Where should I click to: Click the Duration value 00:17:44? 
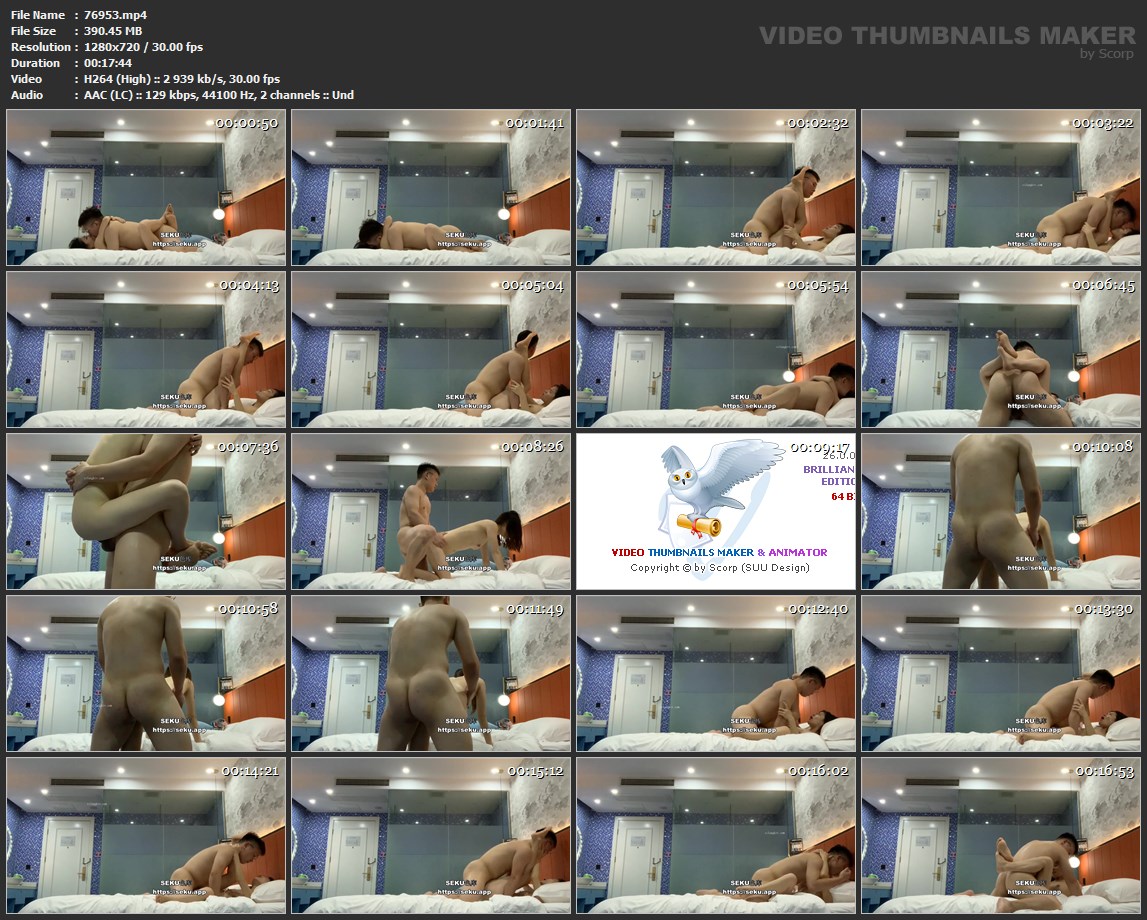pyautogui.click(x=108, y=63)
